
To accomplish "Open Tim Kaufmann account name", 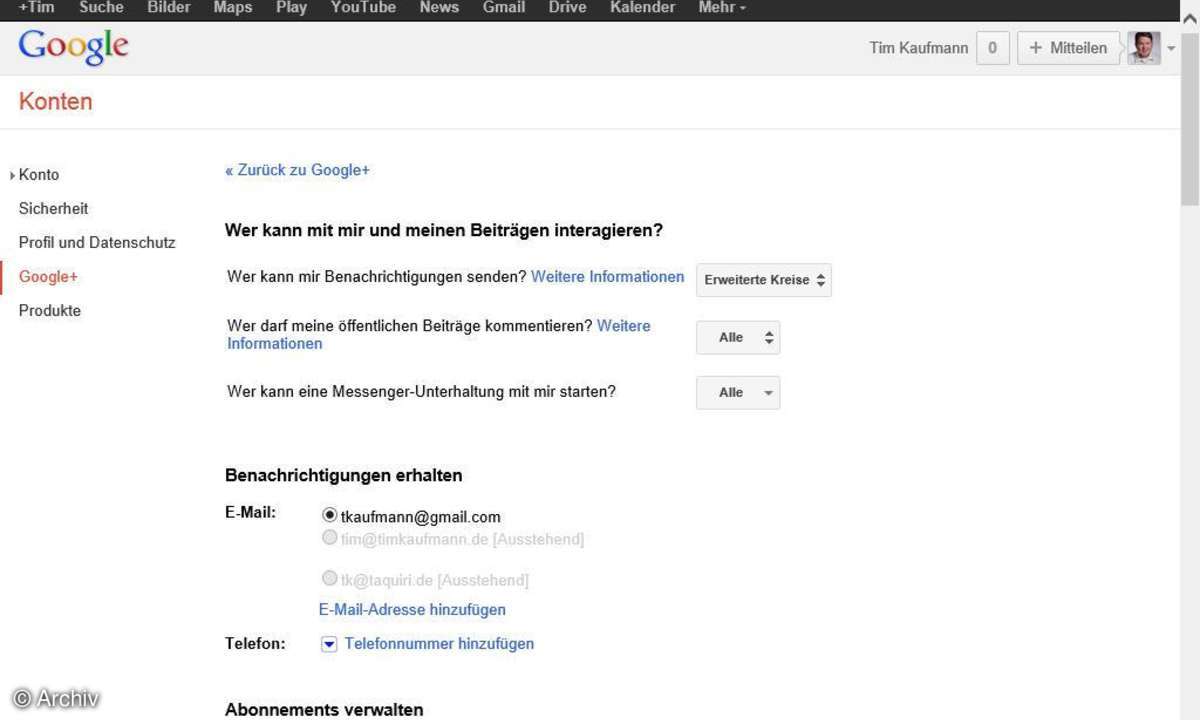I will pos(919,48).
